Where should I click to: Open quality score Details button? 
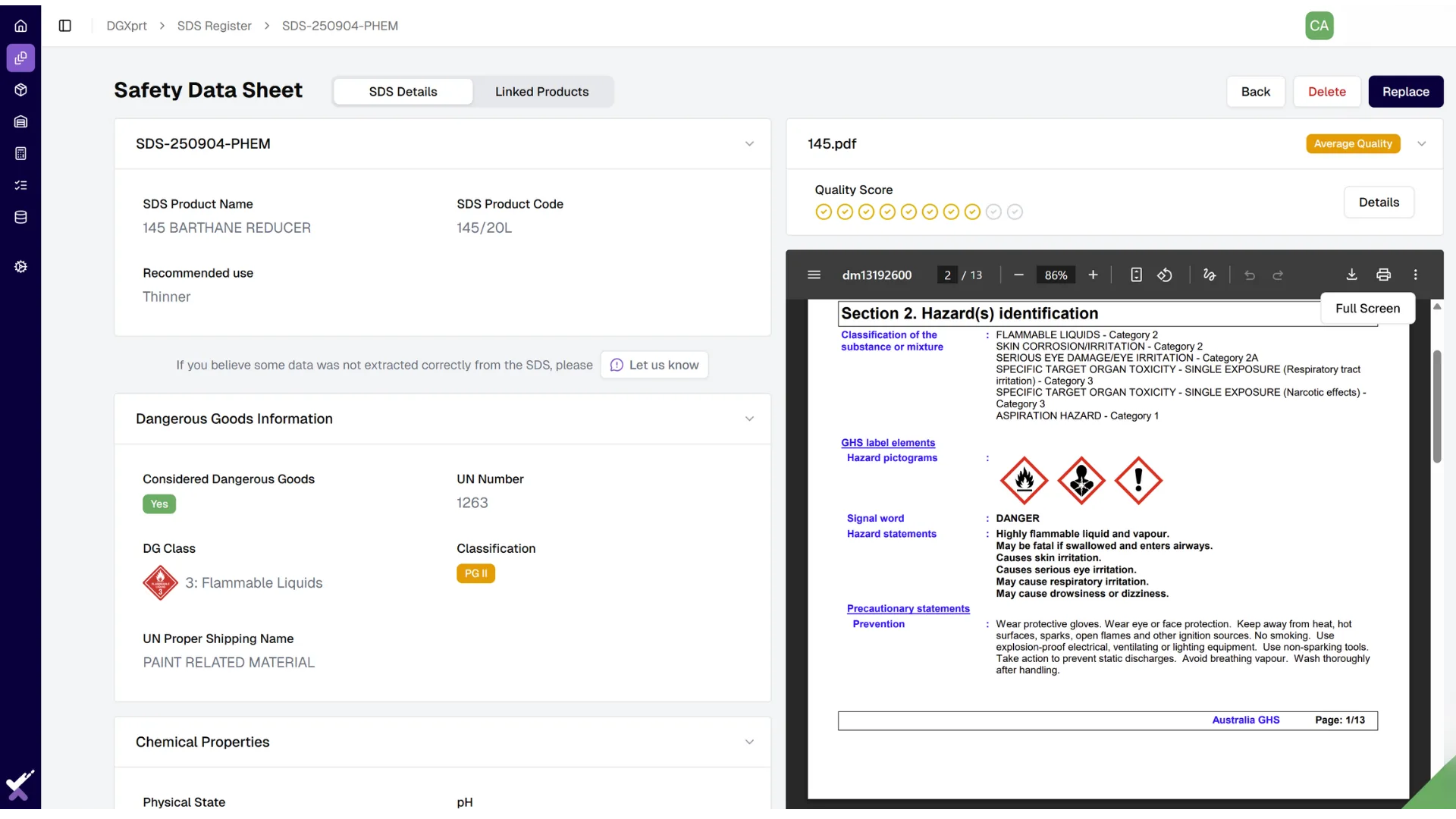tap(1378, 202)
